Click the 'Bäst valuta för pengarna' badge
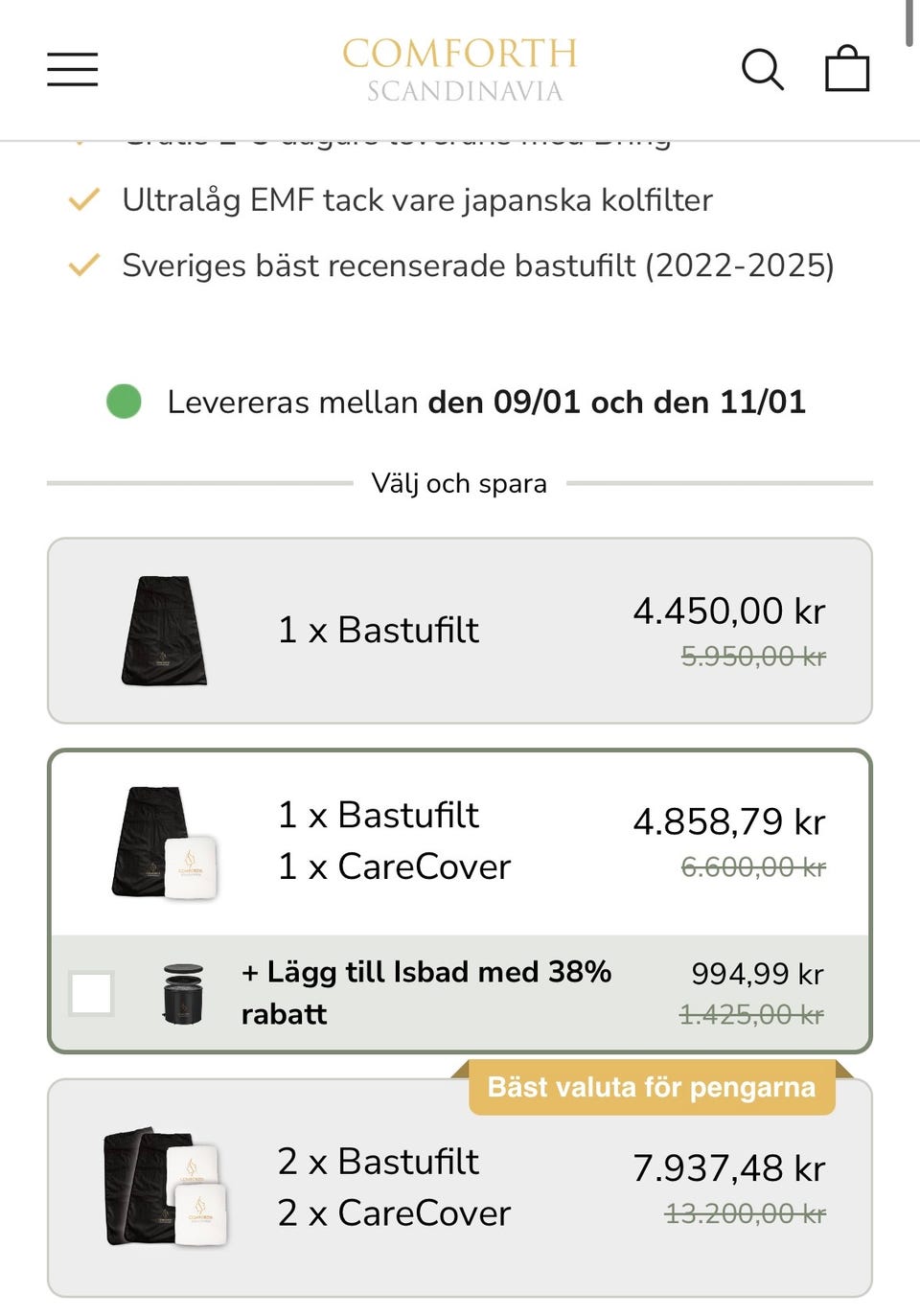 [x=651, y=1087]
